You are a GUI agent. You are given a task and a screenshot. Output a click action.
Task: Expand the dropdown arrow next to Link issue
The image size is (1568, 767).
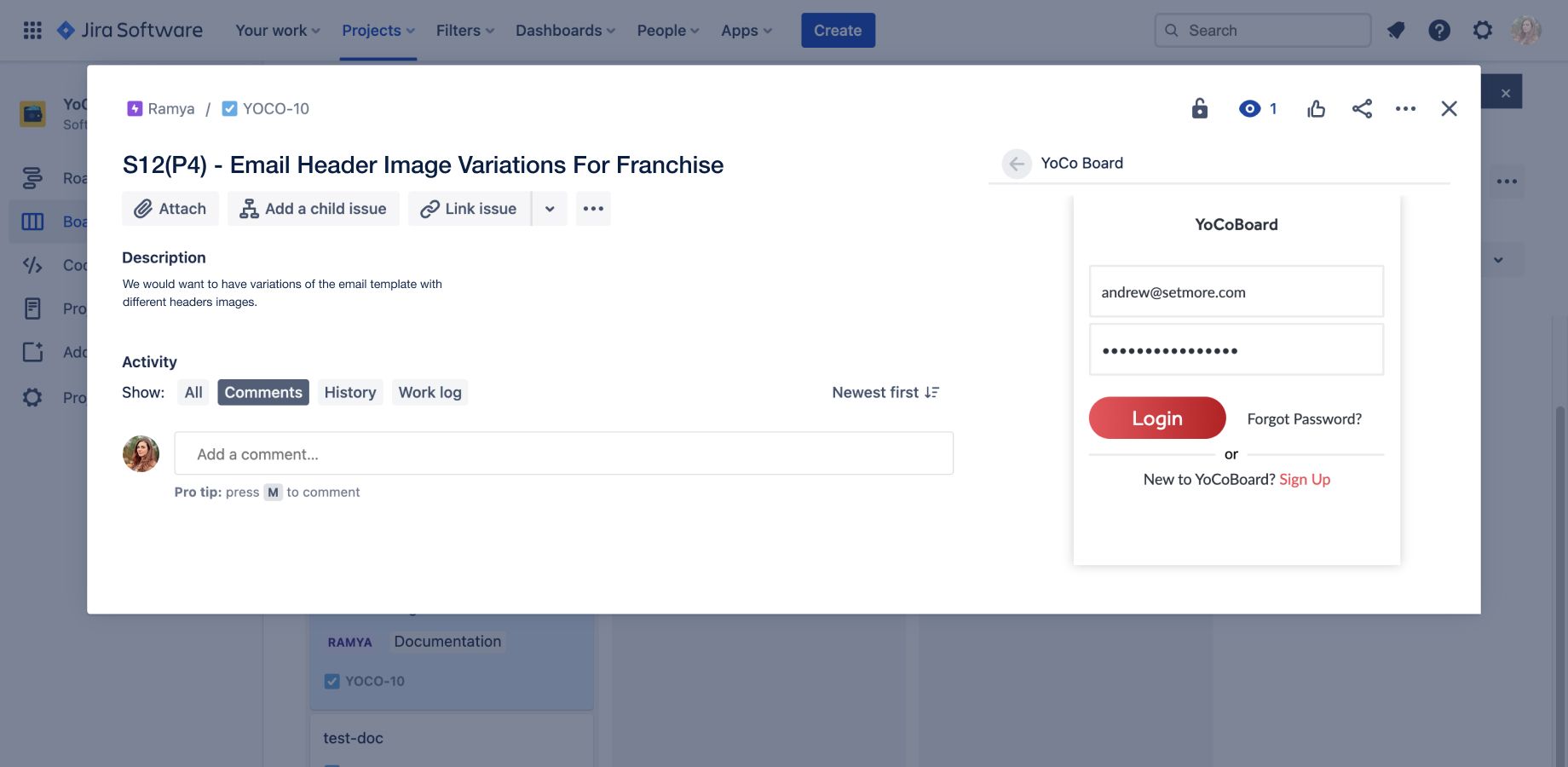tap(550, 209)
